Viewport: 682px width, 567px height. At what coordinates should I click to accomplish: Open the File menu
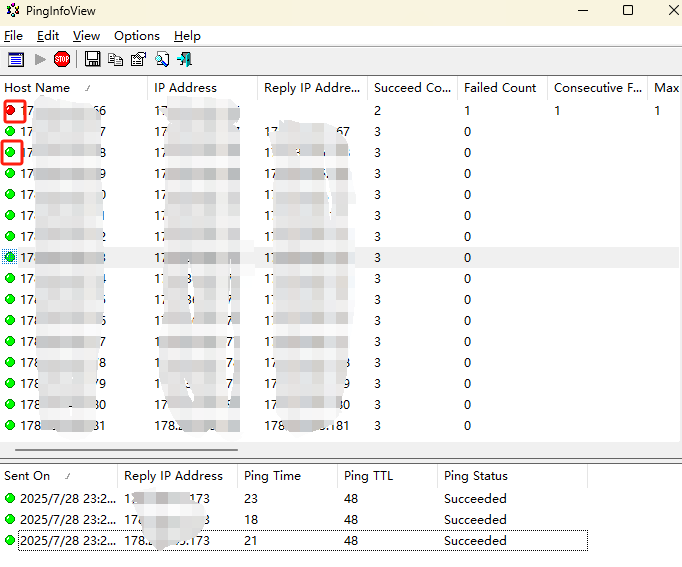(x=13, y=36)
